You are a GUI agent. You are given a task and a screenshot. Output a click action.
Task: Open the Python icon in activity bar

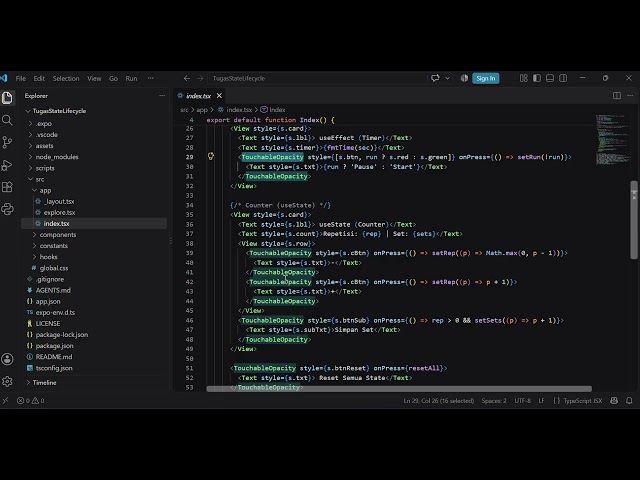point(7,209)
